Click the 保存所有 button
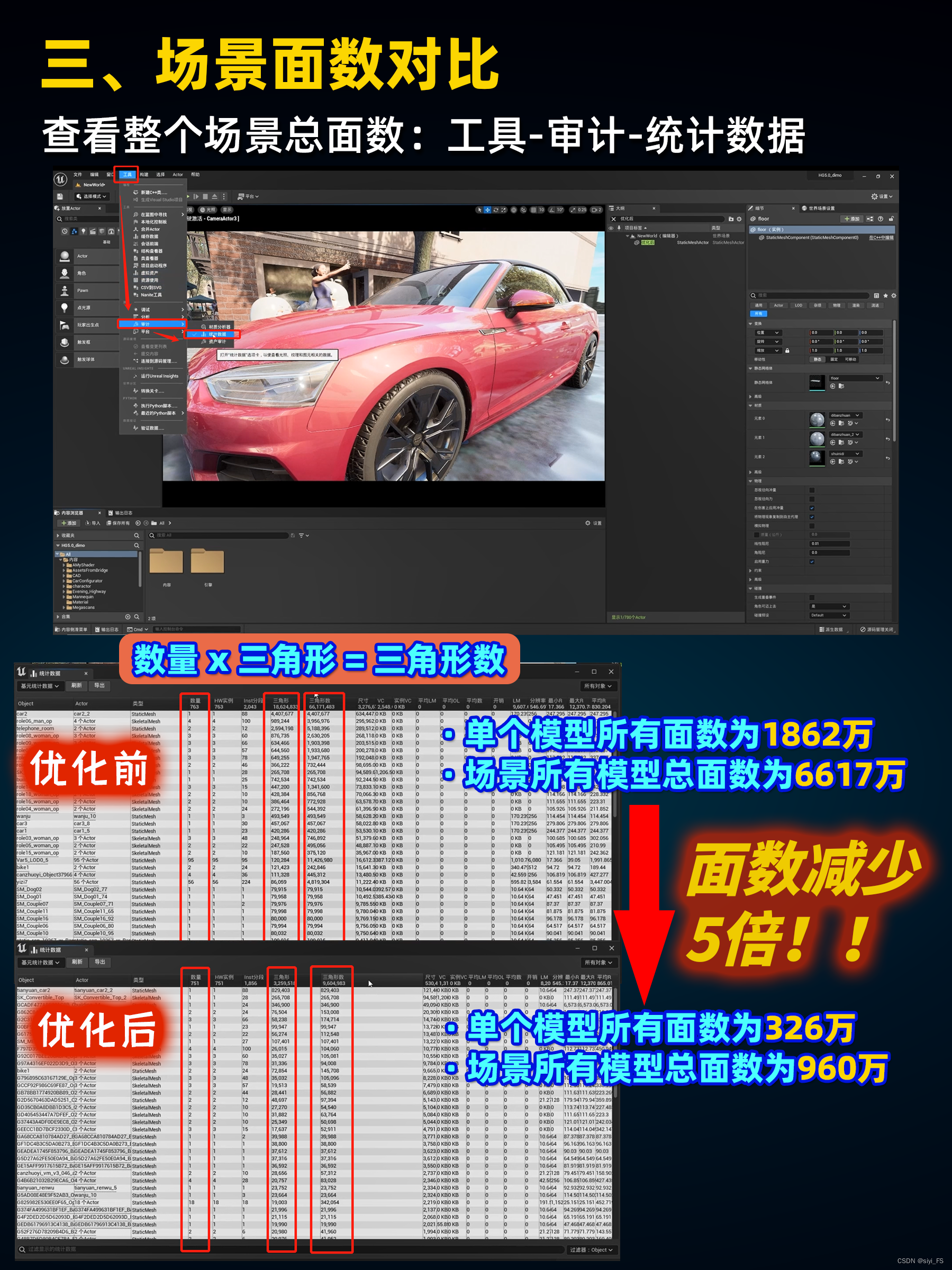Screen dimensions: 952x1270 [x=119, y=523]
